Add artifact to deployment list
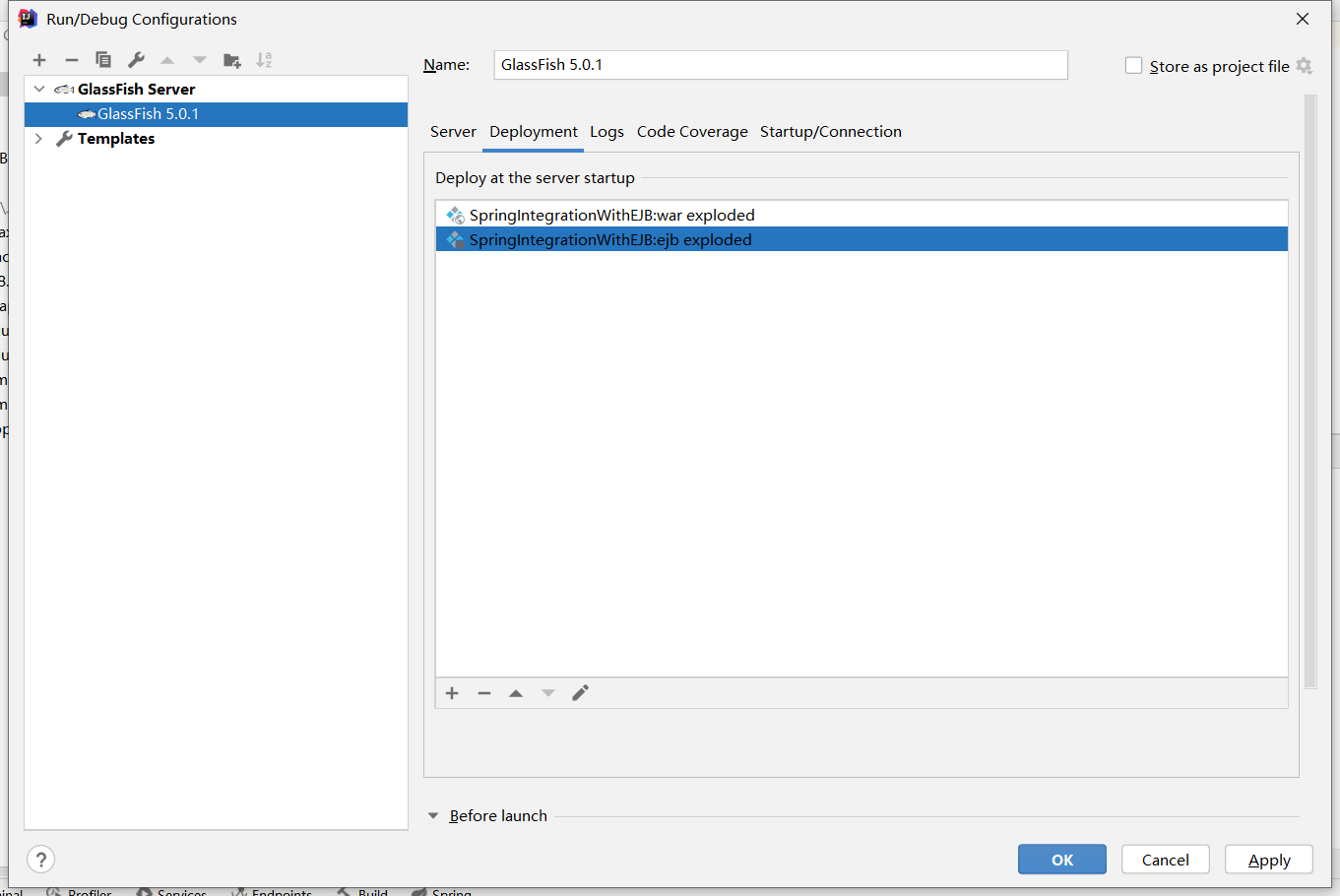 pyautogui.click(x=452, y=693)
